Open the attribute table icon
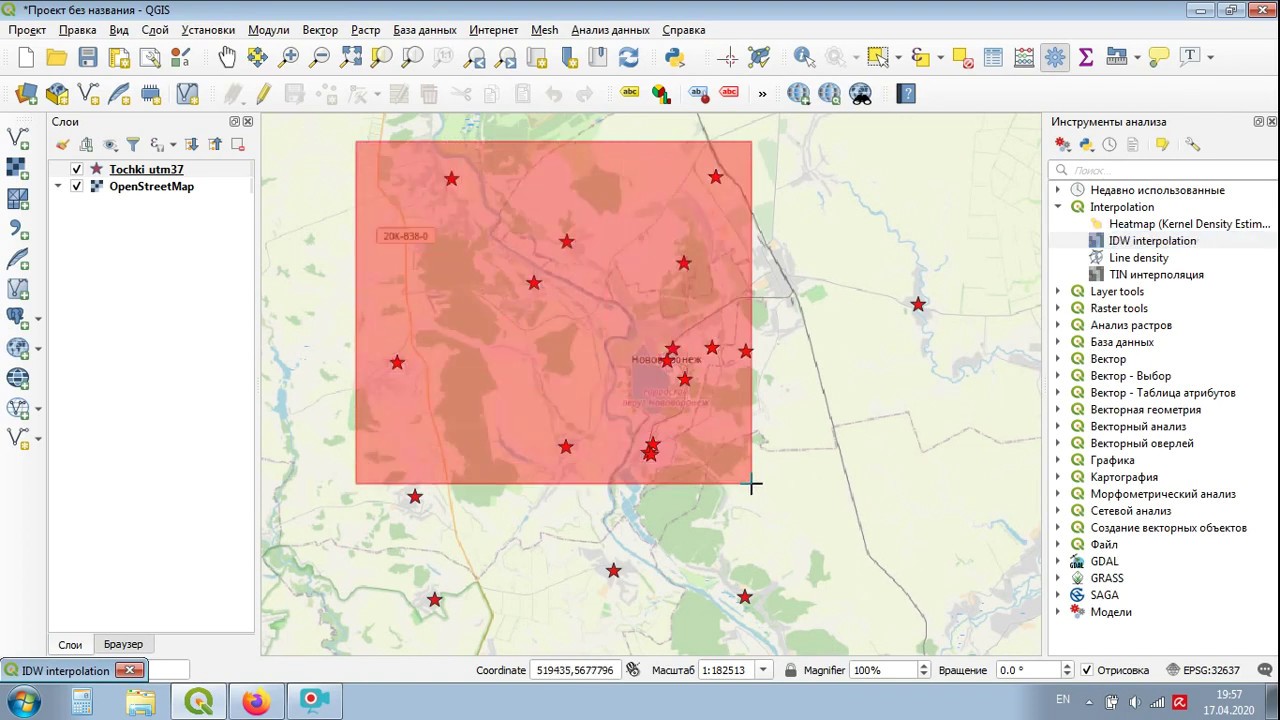Image resolution: width=1280 pixels, height=720 pixels. tap(993, 57)
